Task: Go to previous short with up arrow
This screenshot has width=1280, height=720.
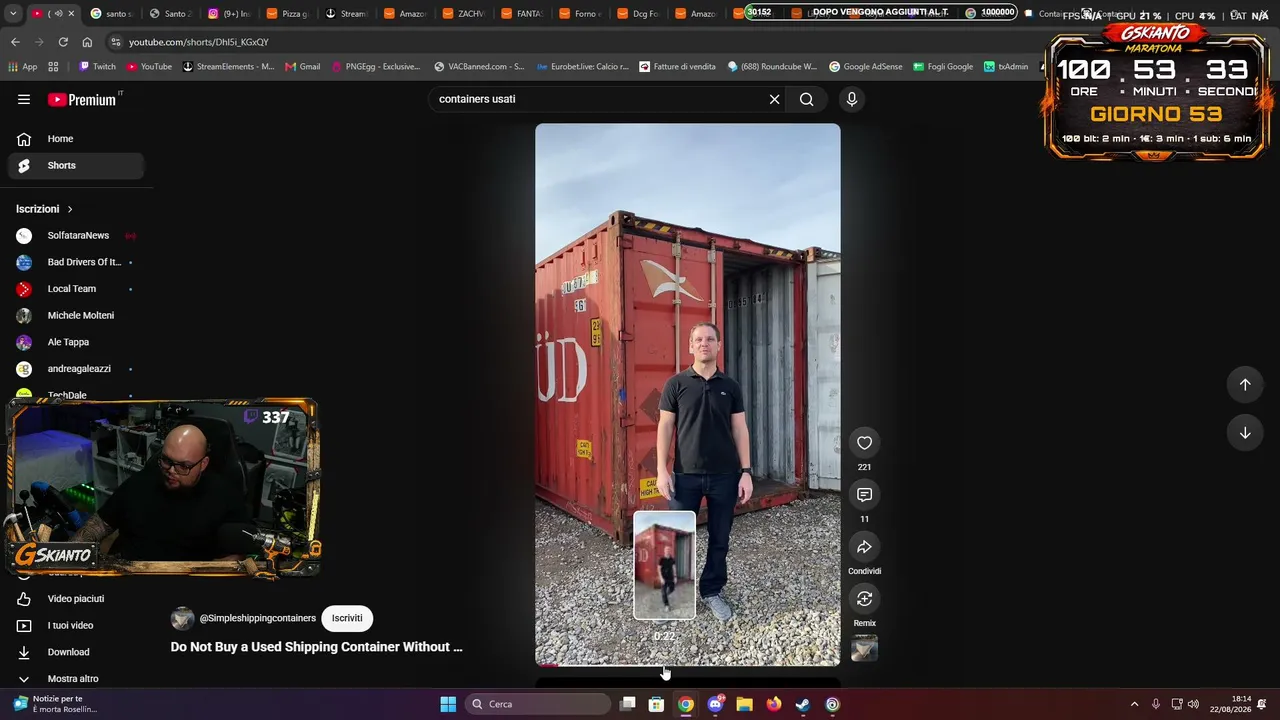Action: (1245, 385)
